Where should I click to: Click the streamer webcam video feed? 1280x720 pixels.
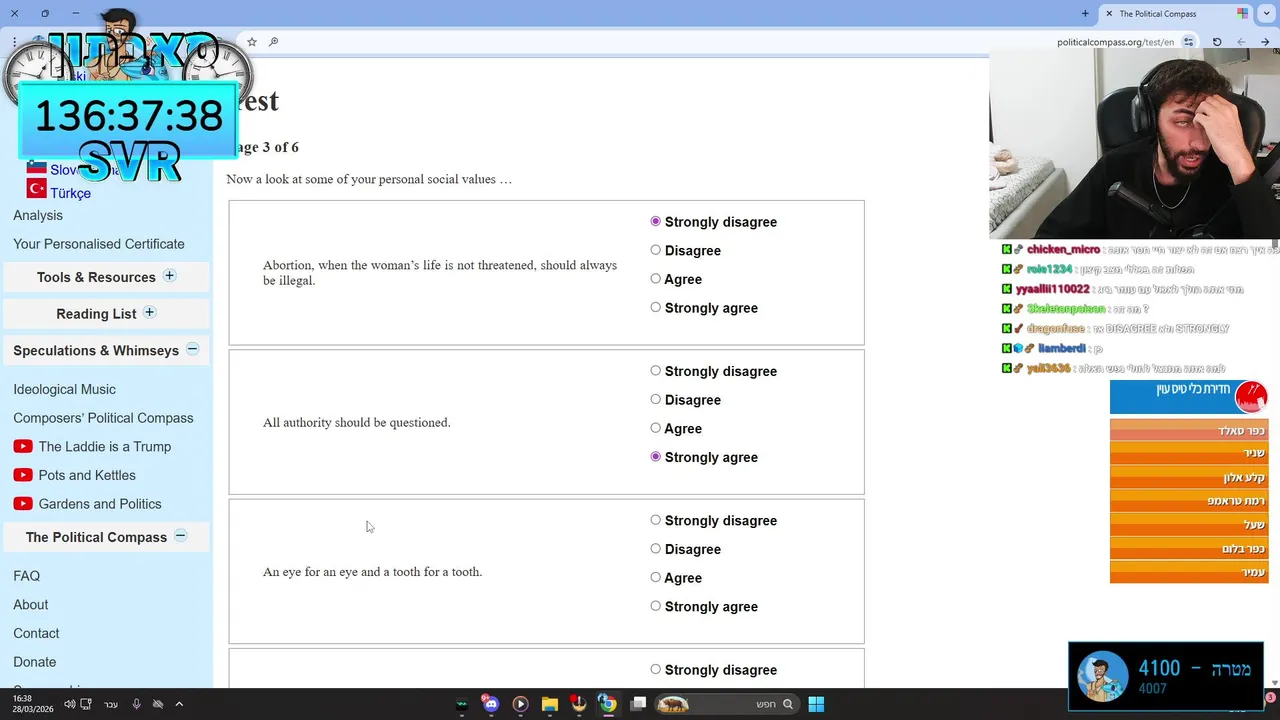click(x=1134, y=143)
